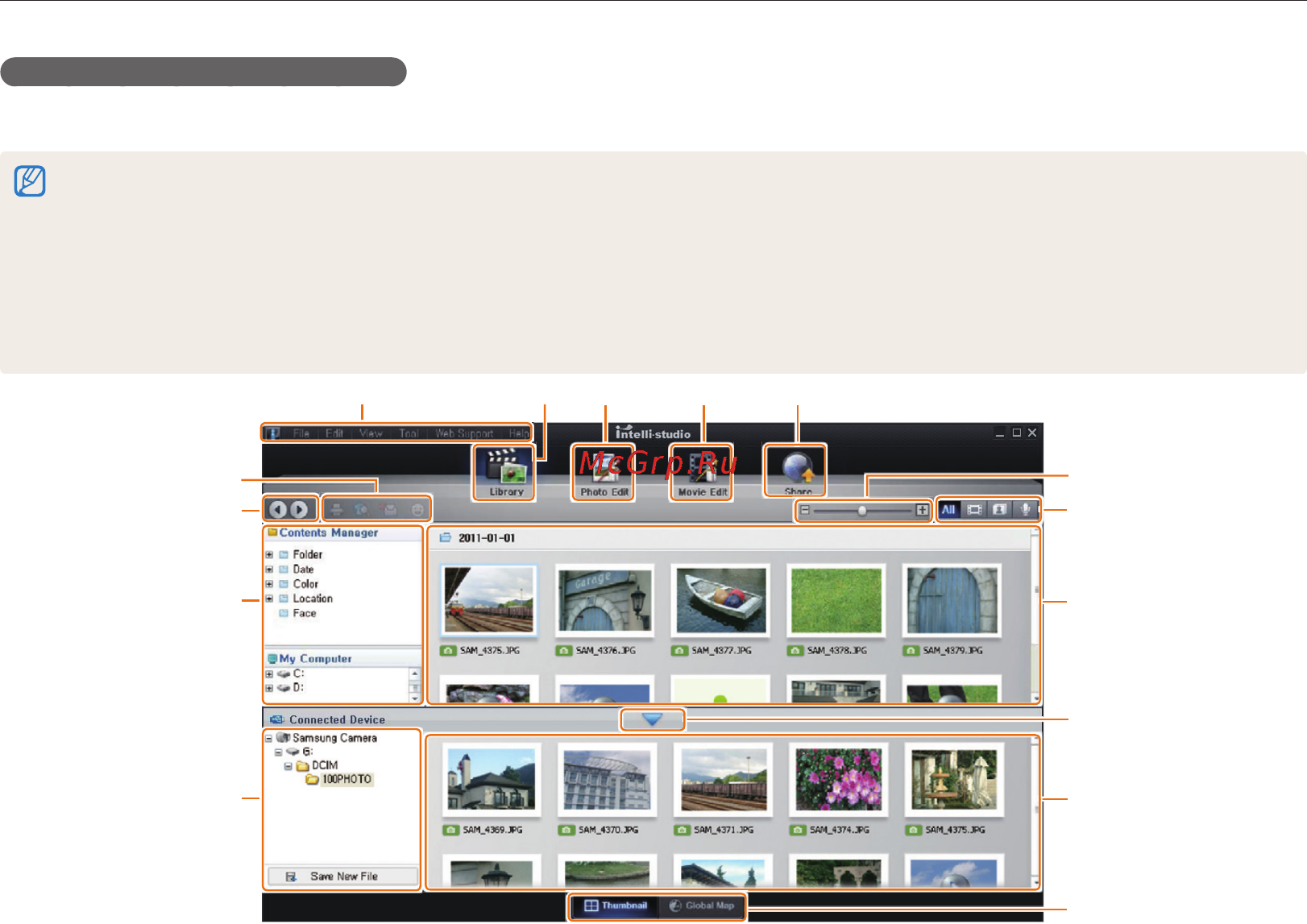Click the blue down arrow on the Connected Device bar
The image size is (1307, 924).
click(x=653, y=719)
